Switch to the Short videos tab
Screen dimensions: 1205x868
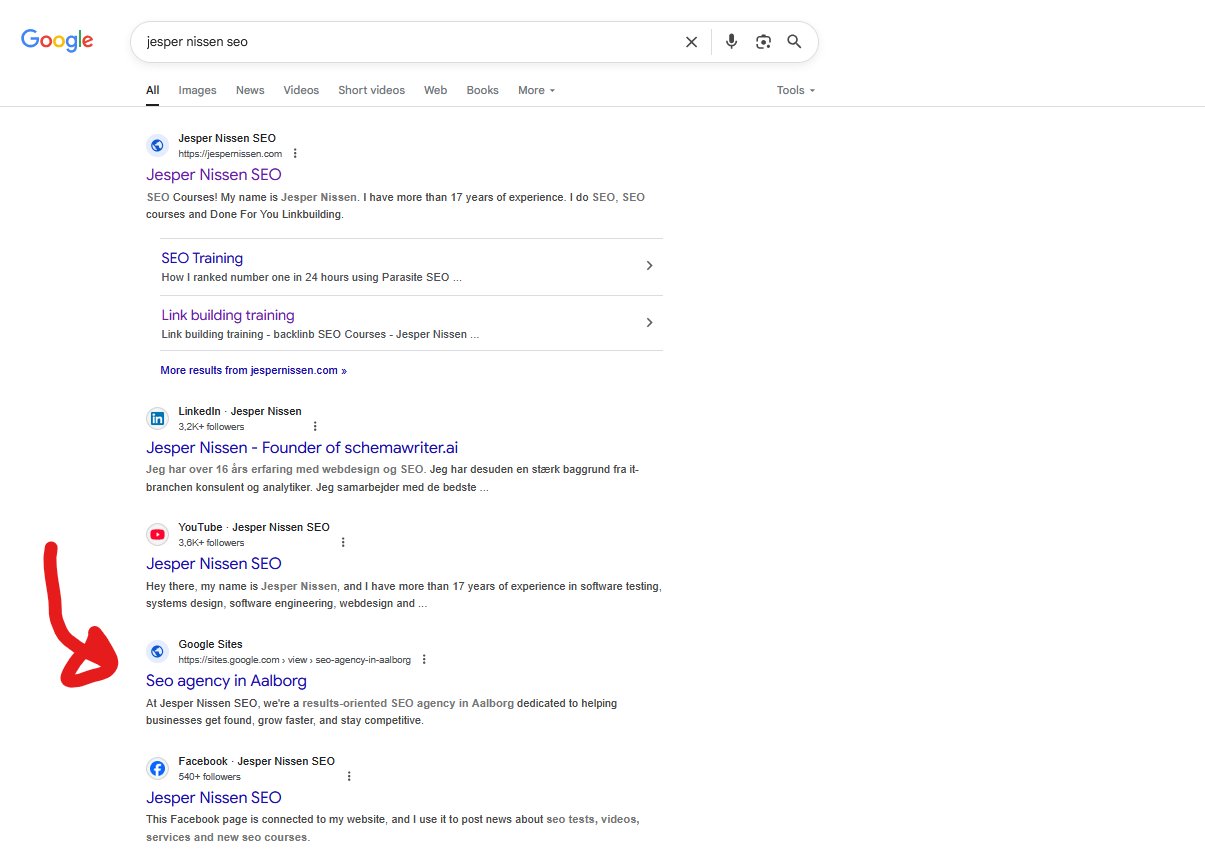371,90
